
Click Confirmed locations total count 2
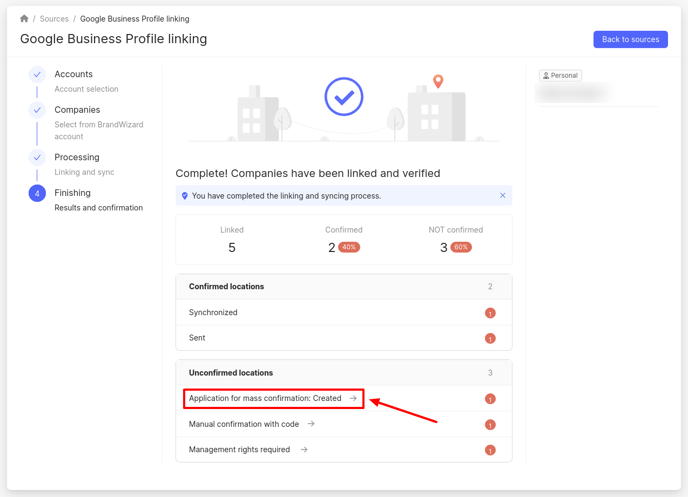point(490,286)
